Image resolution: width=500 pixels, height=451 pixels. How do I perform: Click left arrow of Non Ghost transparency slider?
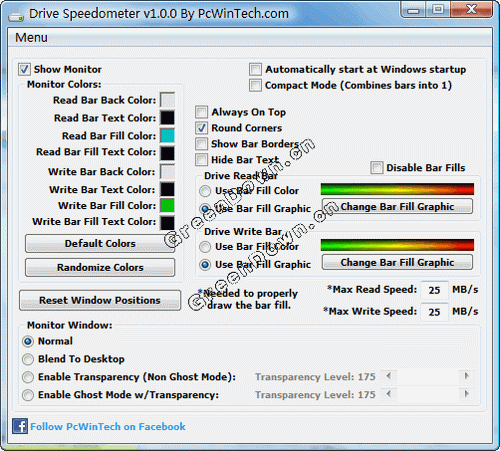(x=388, y=376)
